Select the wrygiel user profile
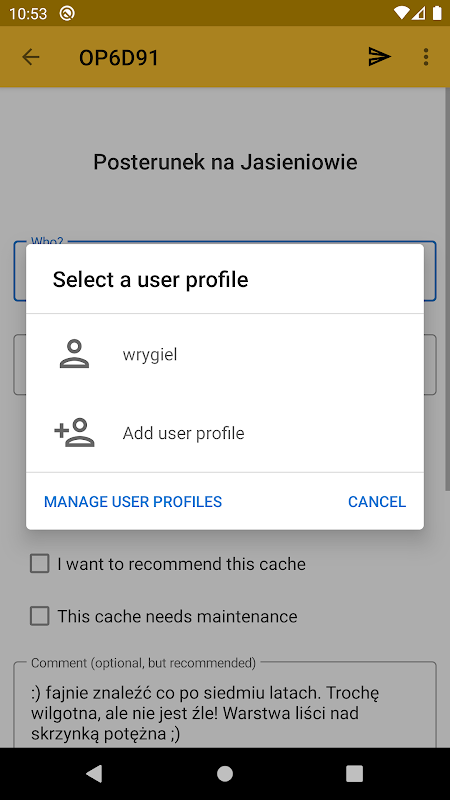Image resolution: width=450 pixels, height=800 pixels. [x=225, y=354]
